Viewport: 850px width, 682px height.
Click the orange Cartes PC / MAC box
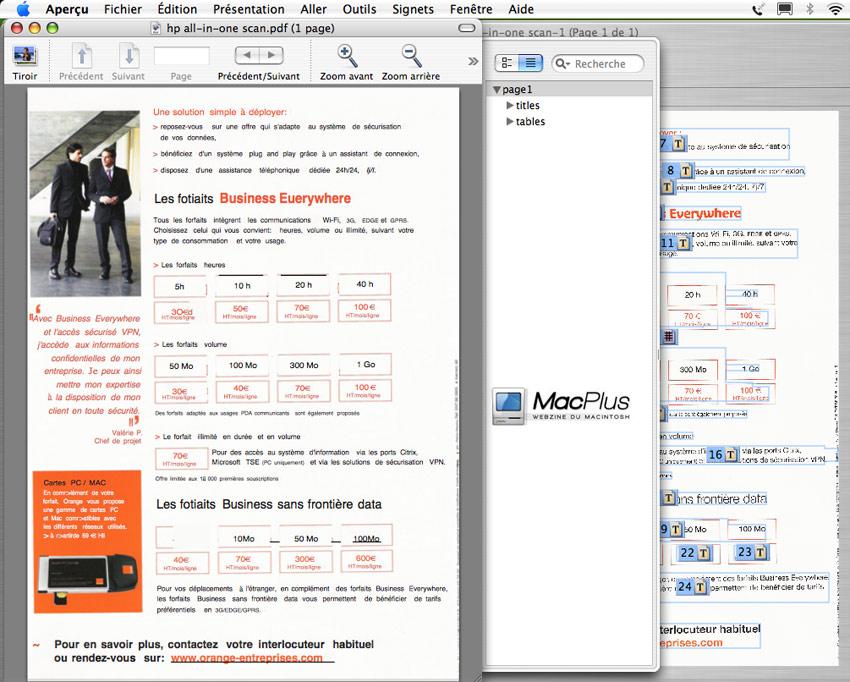click(88, 542)
